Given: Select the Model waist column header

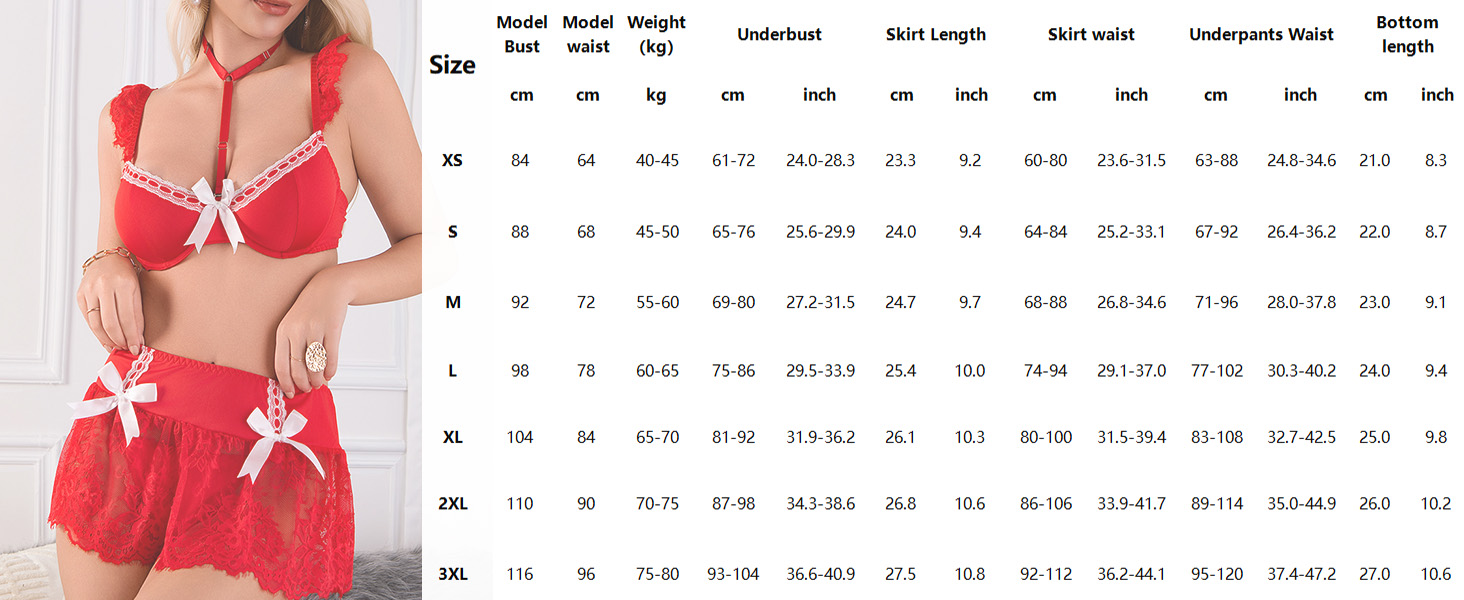Looking at the screenshot, I should pyautogui.click(x=587, y=35).
